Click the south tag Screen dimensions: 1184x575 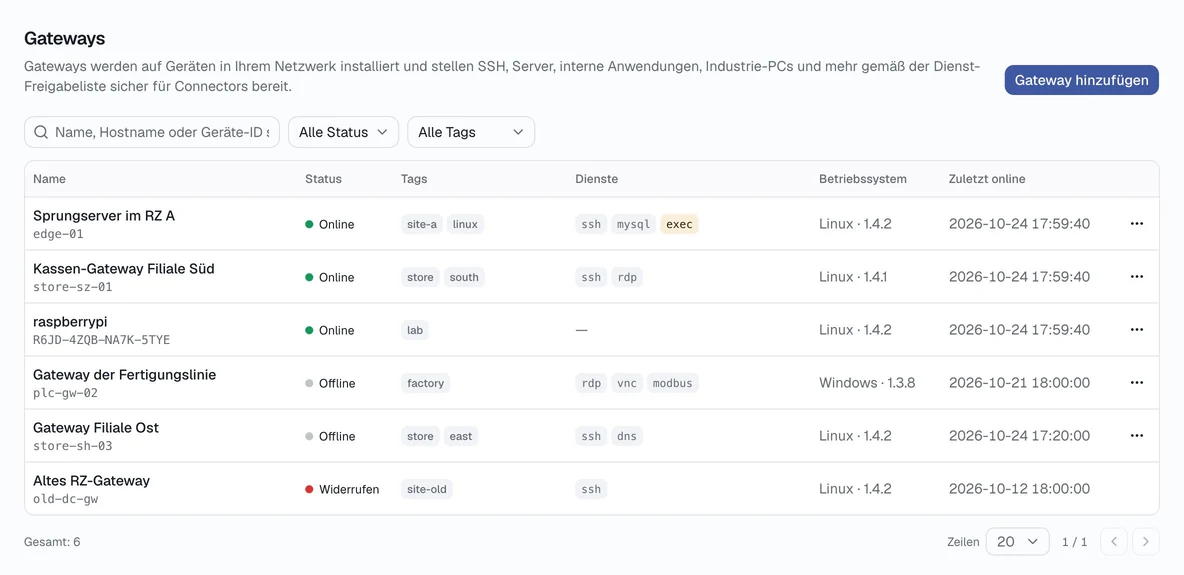tap(464, 277)
